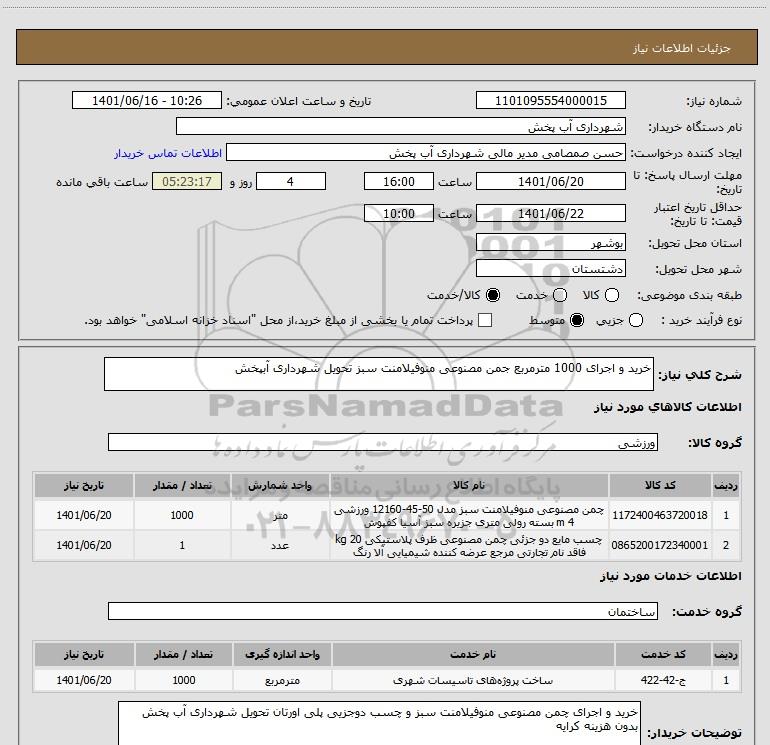This screenshot has height=745, width=770.
Task: Click the service unit cell مترمربع
Action: [x=282, y=680]
